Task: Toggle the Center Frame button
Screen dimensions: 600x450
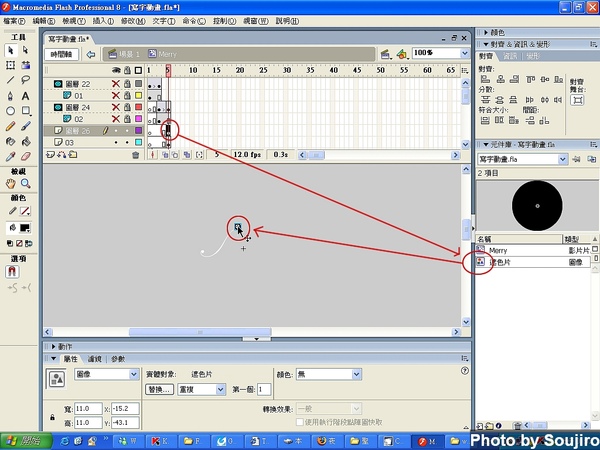Action: point(153,155)
